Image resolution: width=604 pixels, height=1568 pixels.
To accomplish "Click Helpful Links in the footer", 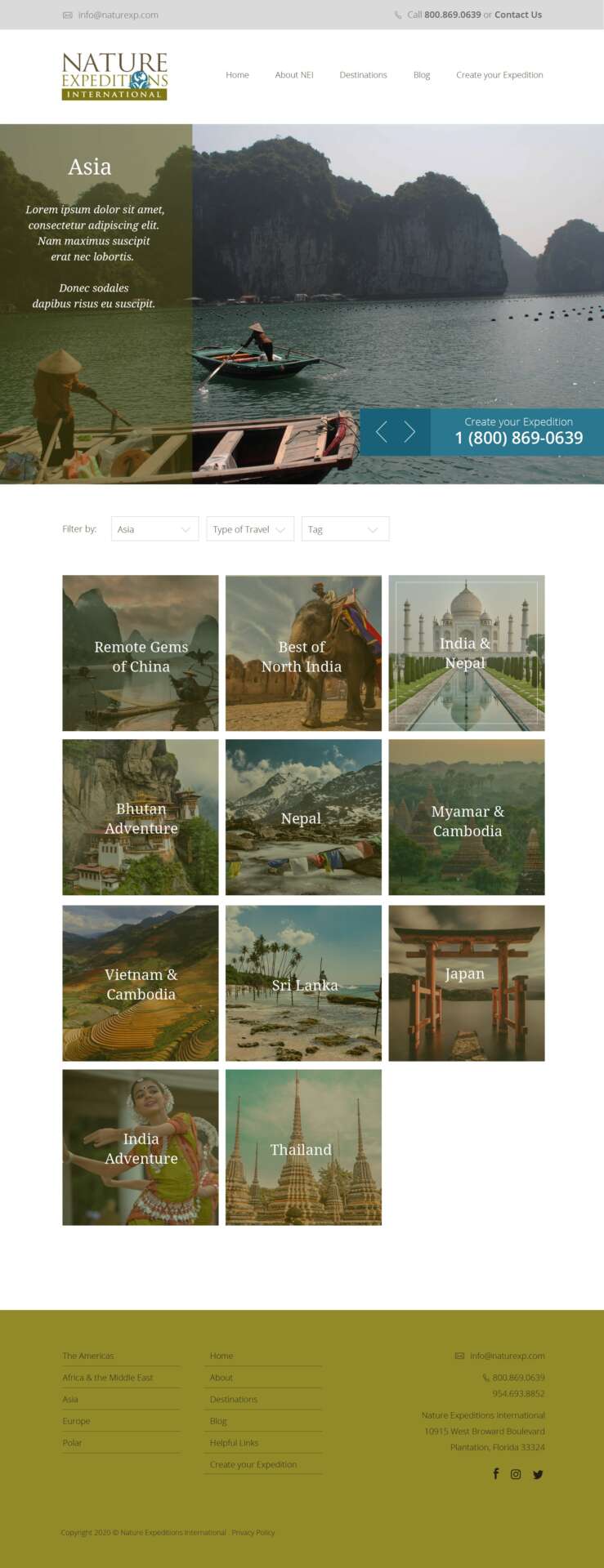I will (x=234, y=1442).
